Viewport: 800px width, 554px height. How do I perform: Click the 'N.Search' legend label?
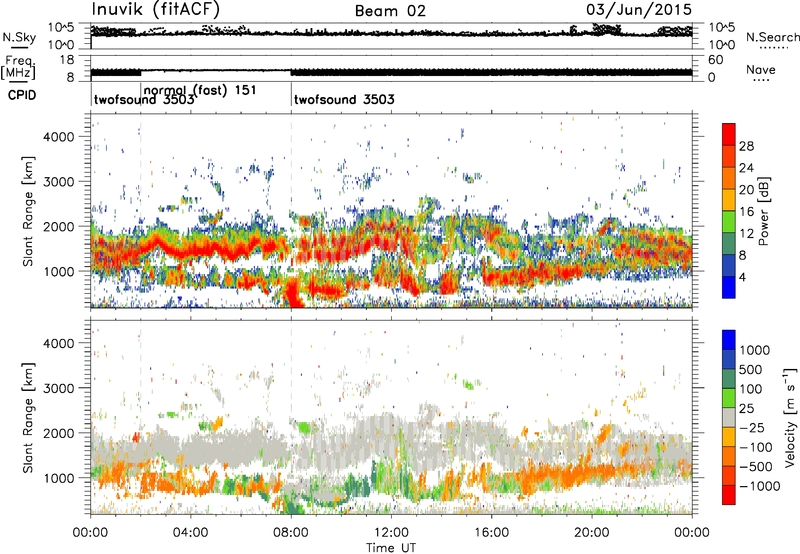(x=772, y=37)
